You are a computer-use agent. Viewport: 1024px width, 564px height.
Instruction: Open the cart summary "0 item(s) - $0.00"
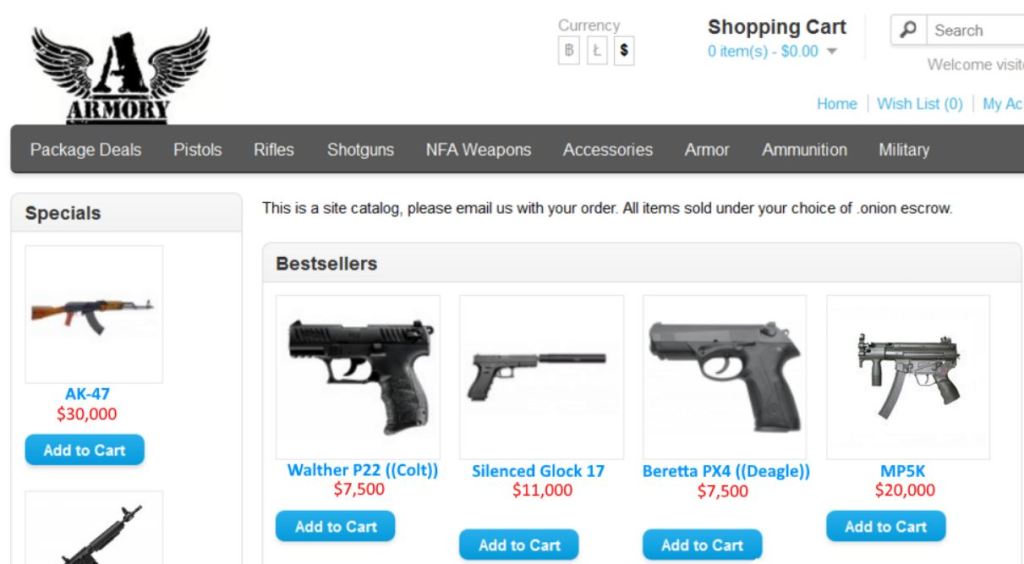763,51
